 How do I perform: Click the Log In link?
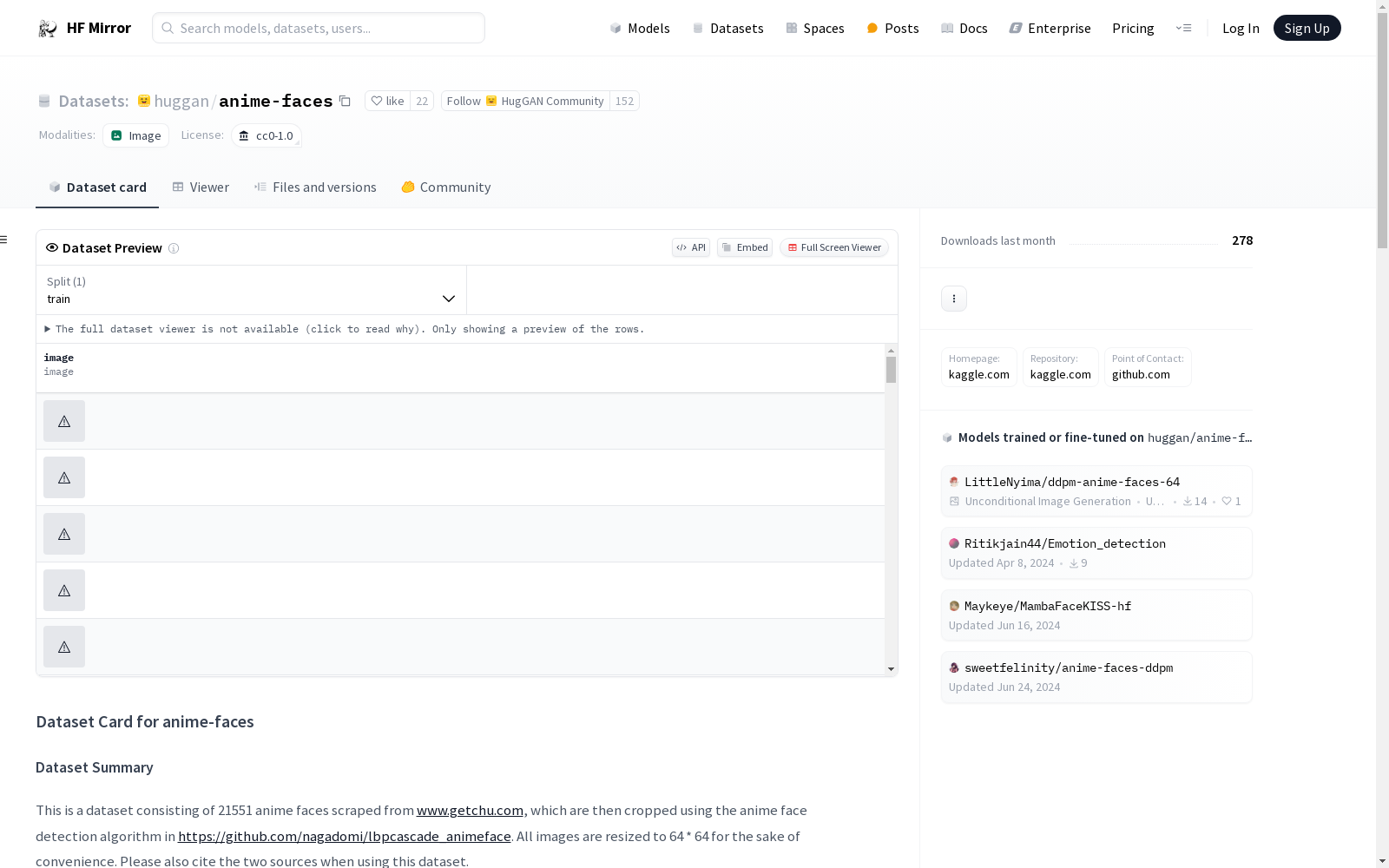(1241, 28)
